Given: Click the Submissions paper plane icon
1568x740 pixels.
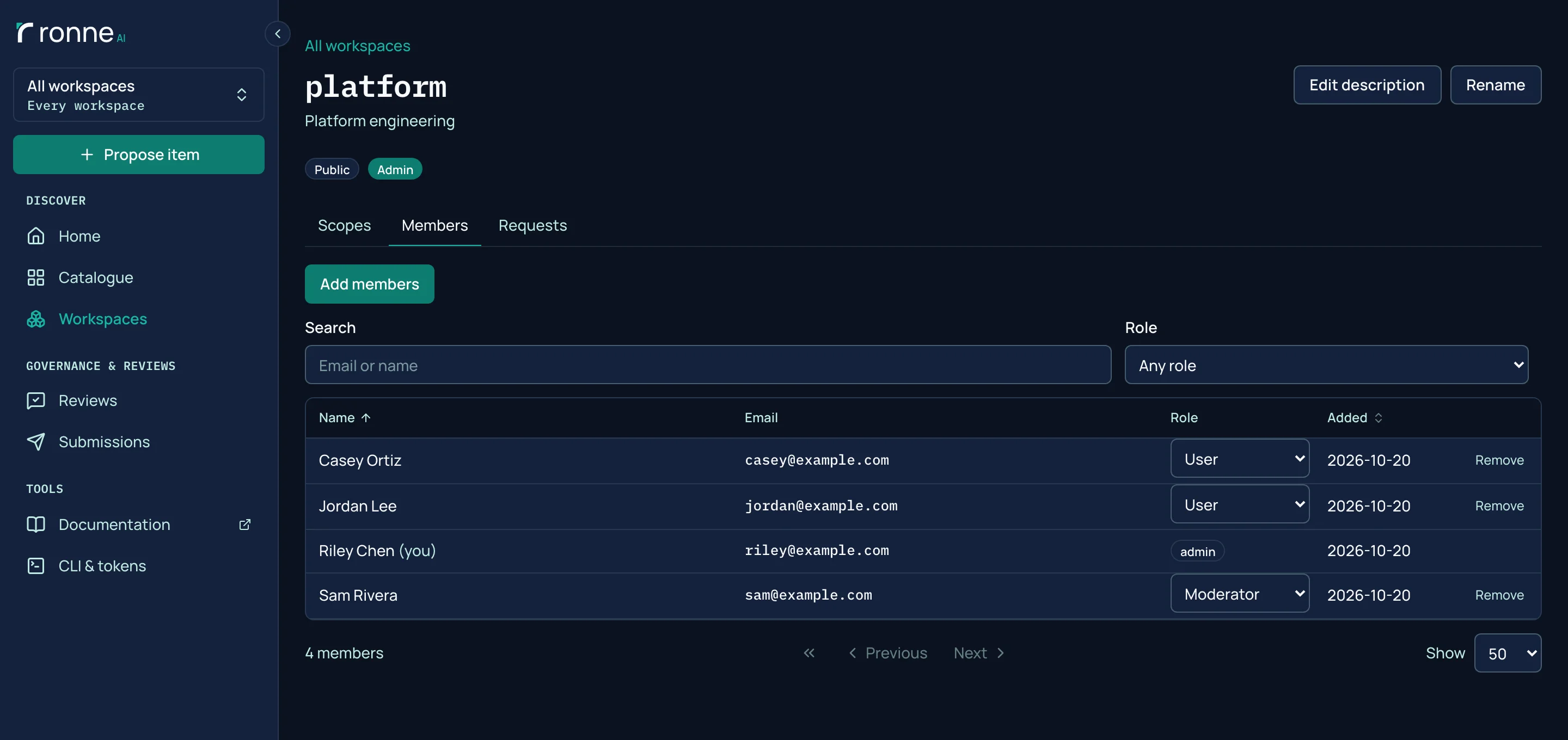Looking at the screenshot, I should [x=36, y=442].
